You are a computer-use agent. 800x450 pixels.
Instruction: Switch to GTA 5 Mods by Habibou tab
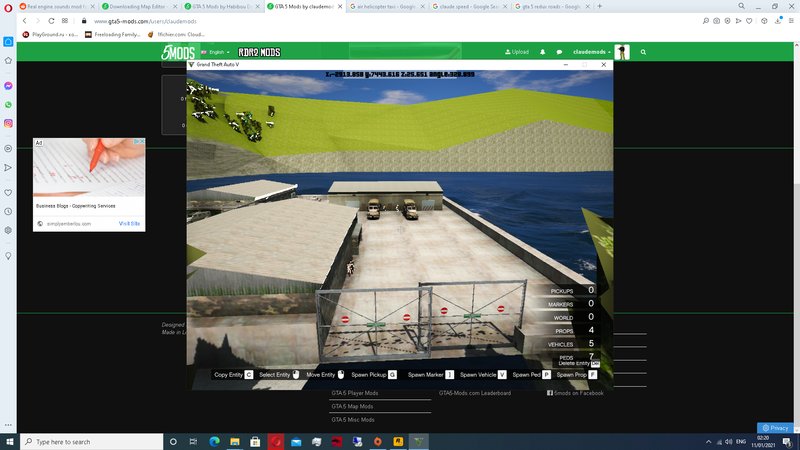pos(221,7)
